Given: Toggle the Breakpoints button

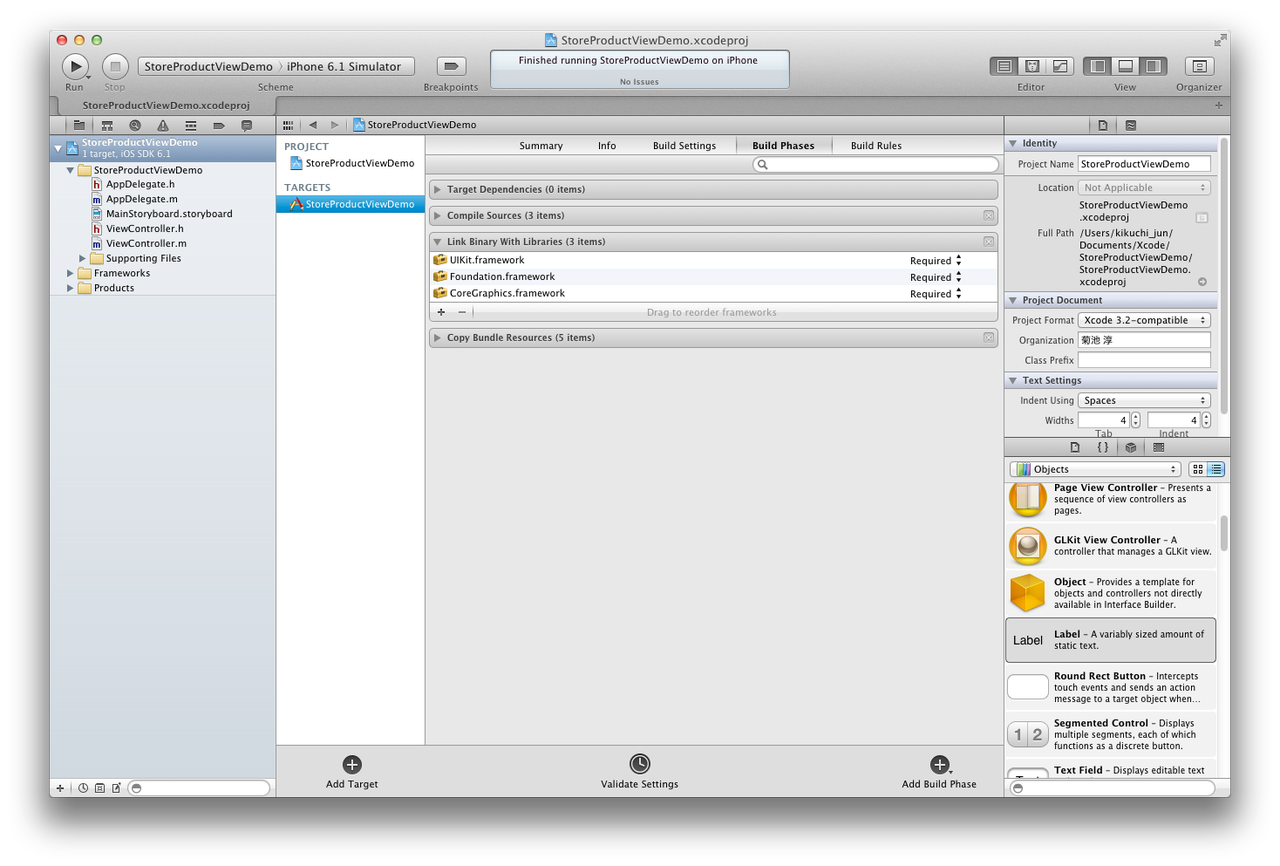Looking at the screenshot, I should coord(451,66).
